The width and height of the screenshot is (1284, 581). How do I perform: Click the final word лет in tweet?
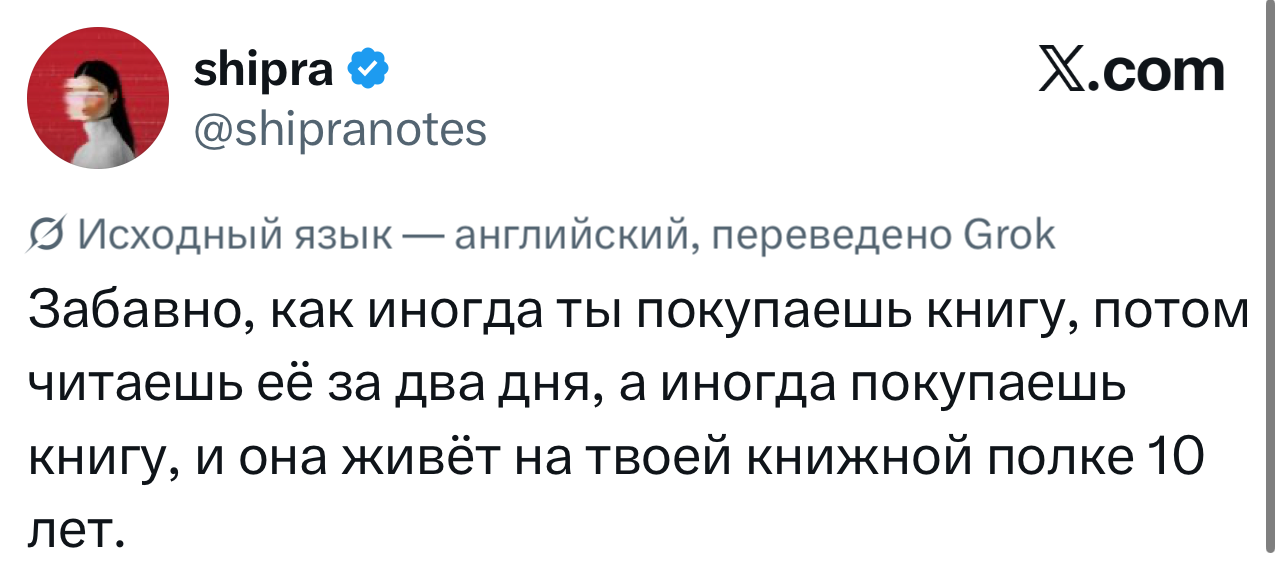(x=74, y=529)
